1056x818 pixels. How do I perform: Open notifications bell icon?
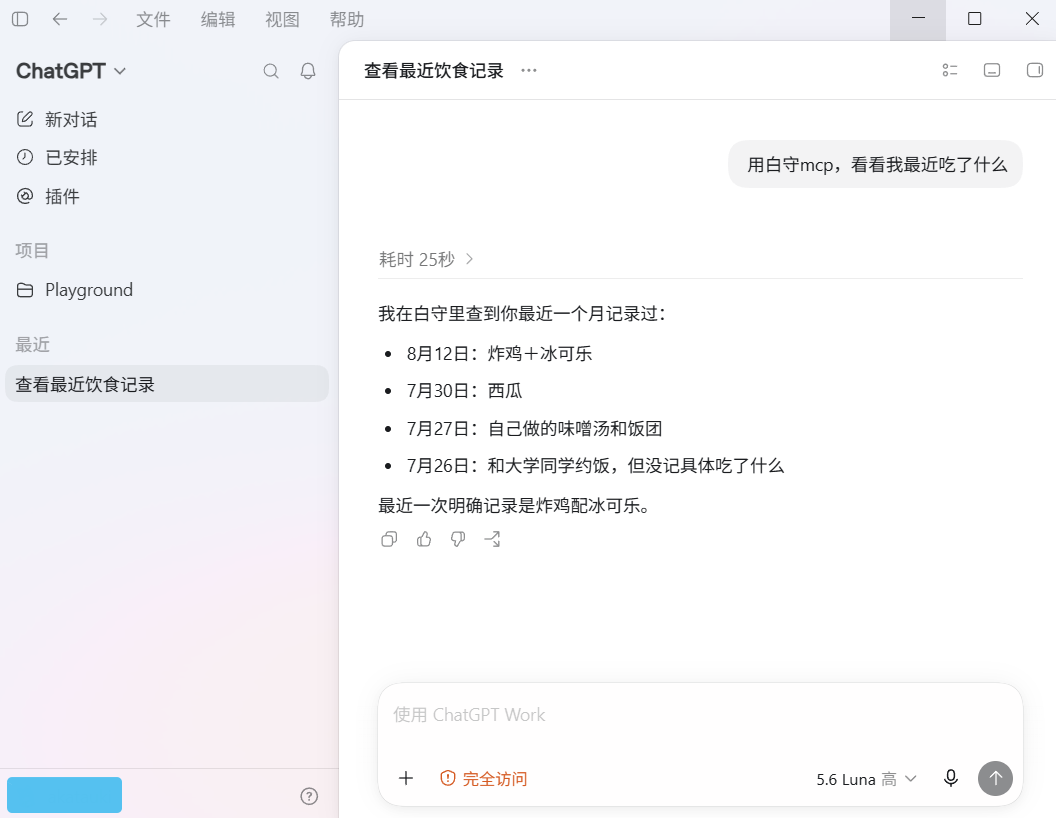308,71
